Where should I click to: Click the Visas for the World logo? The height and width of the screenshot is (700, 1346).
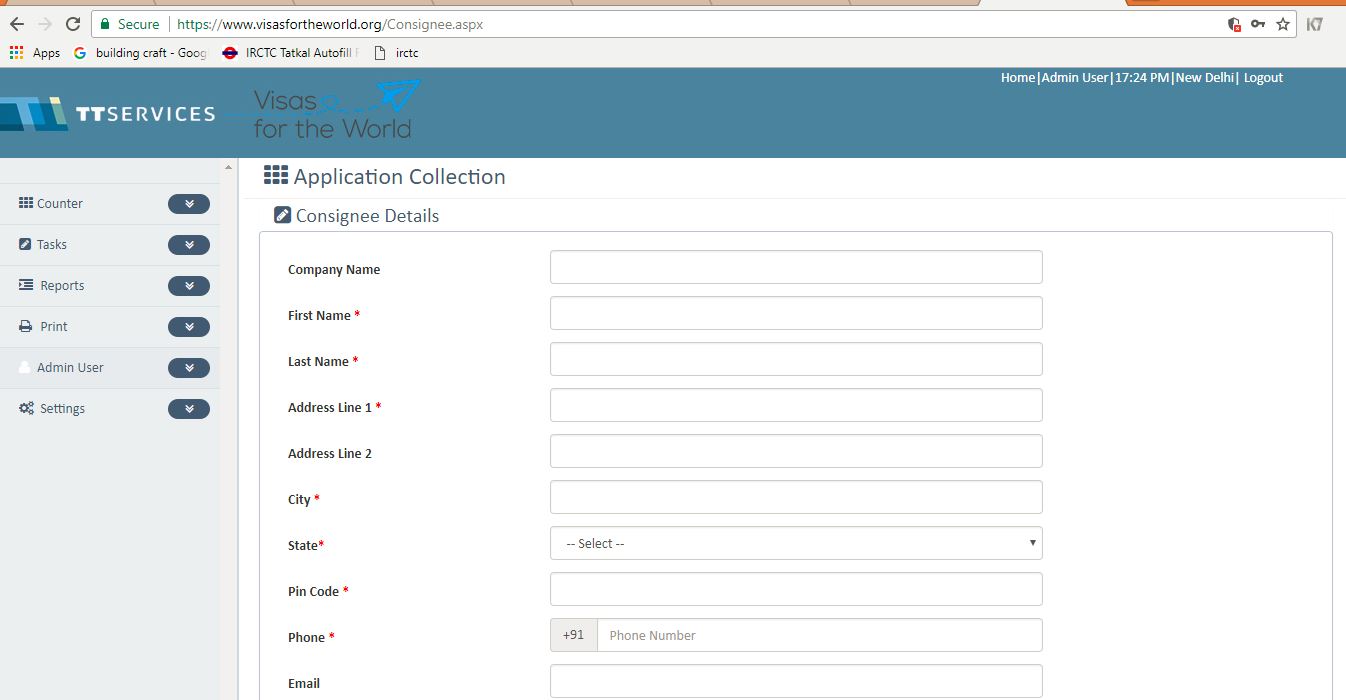(x=334, y=112)
